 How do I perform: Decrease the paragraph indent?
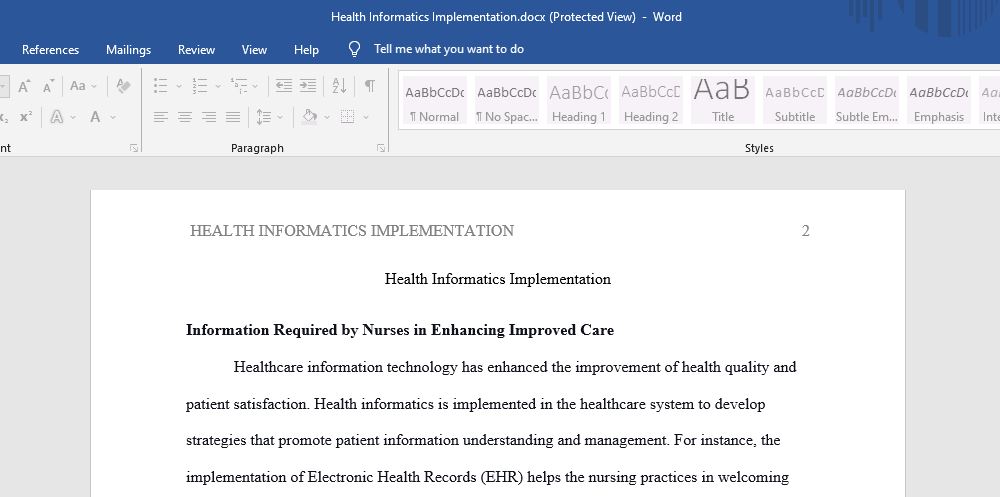click(x=284, y=85)
